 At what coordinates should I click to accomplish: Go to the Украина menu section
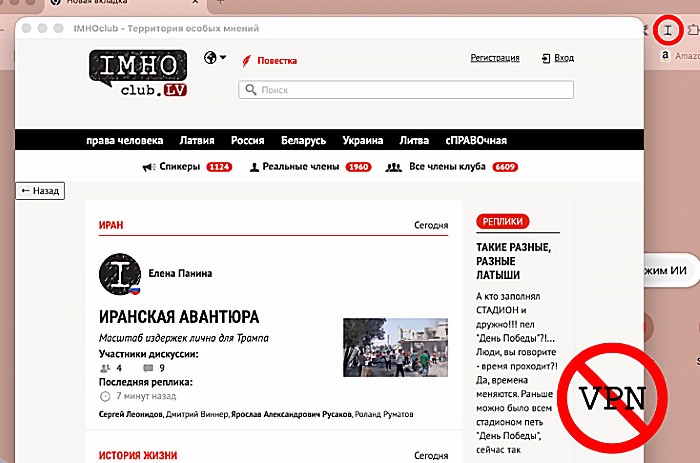coord(362,140)
